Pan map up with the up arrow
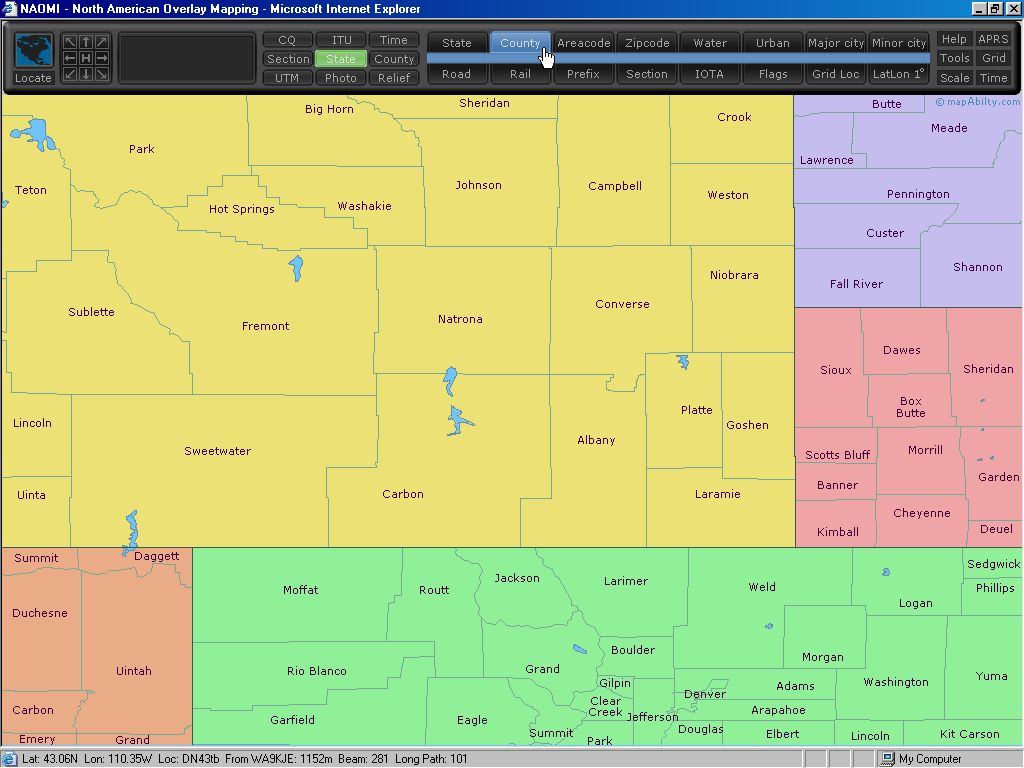 click(x=86, y=42)
